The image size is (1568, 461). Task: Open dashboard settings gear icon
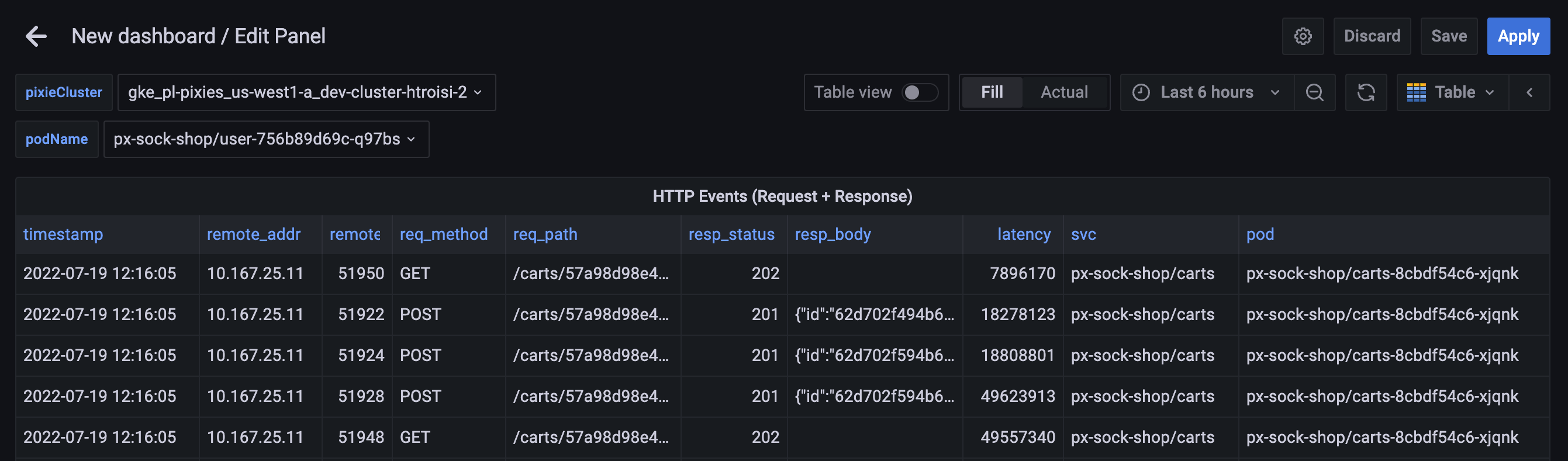(x=1302, y=36)
